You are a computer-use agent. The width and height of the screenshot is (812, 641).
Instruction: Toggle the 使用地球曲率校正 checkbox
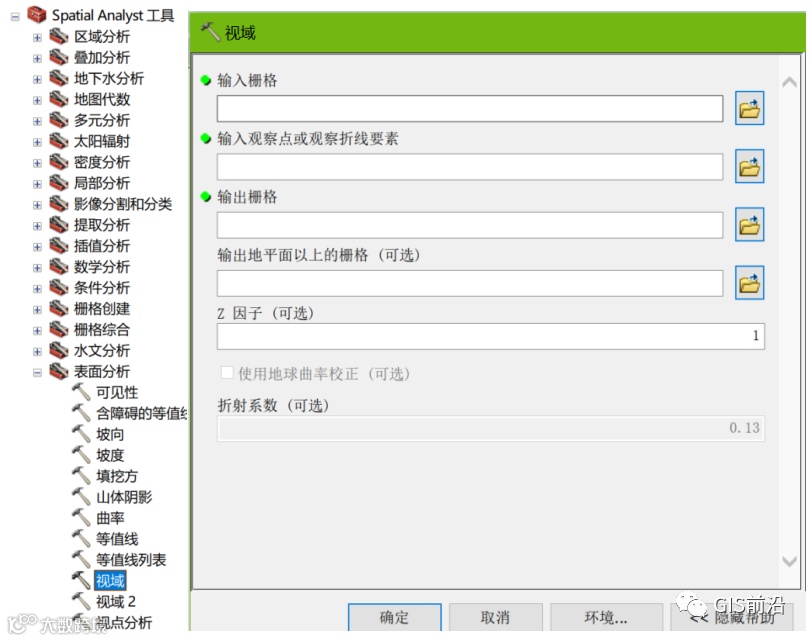[227, 373]
